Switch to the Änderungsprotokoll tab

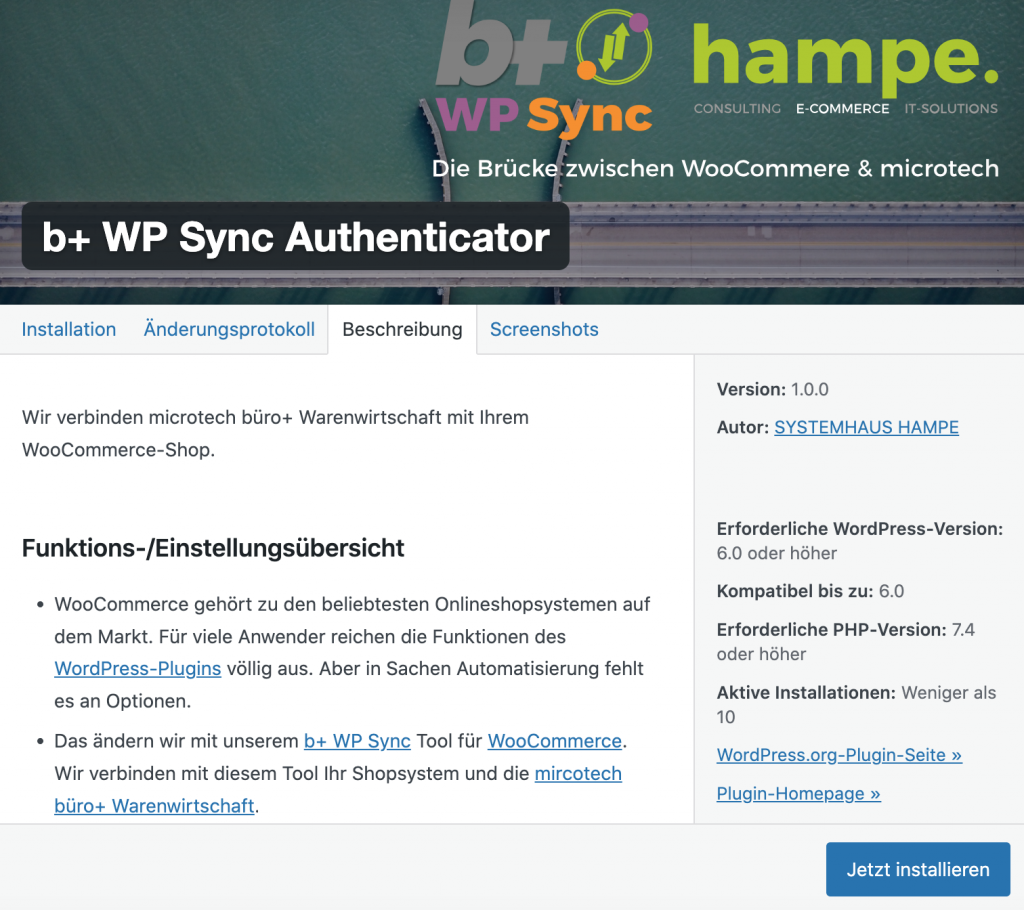tap(229, 329)
